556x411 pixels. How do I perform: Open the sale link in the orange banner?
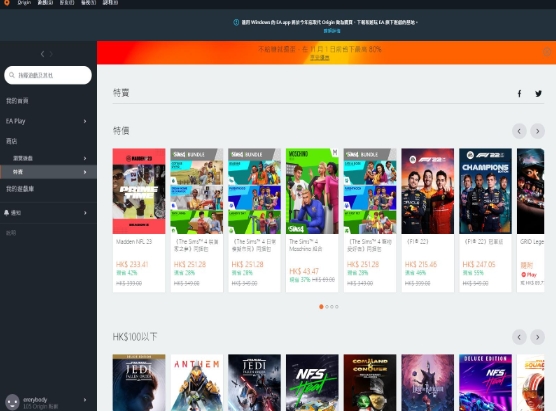click(320, 57)
